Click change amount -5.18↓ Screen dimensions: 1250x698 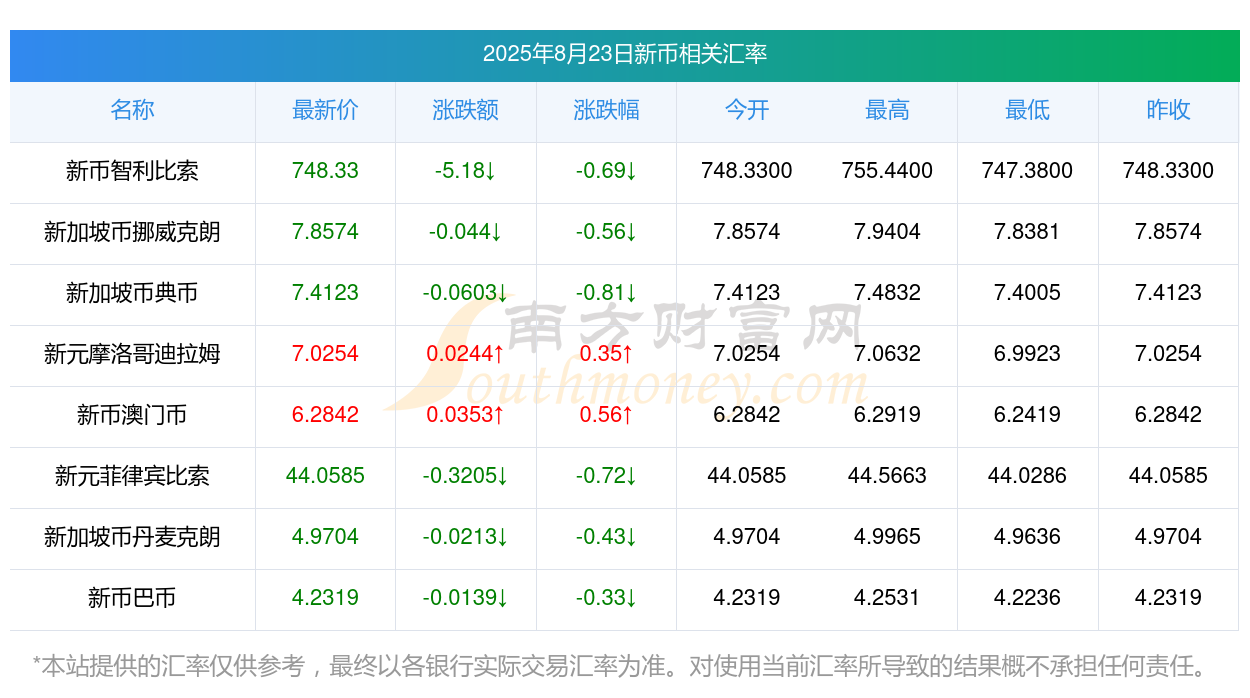click(x=466, y=171)
